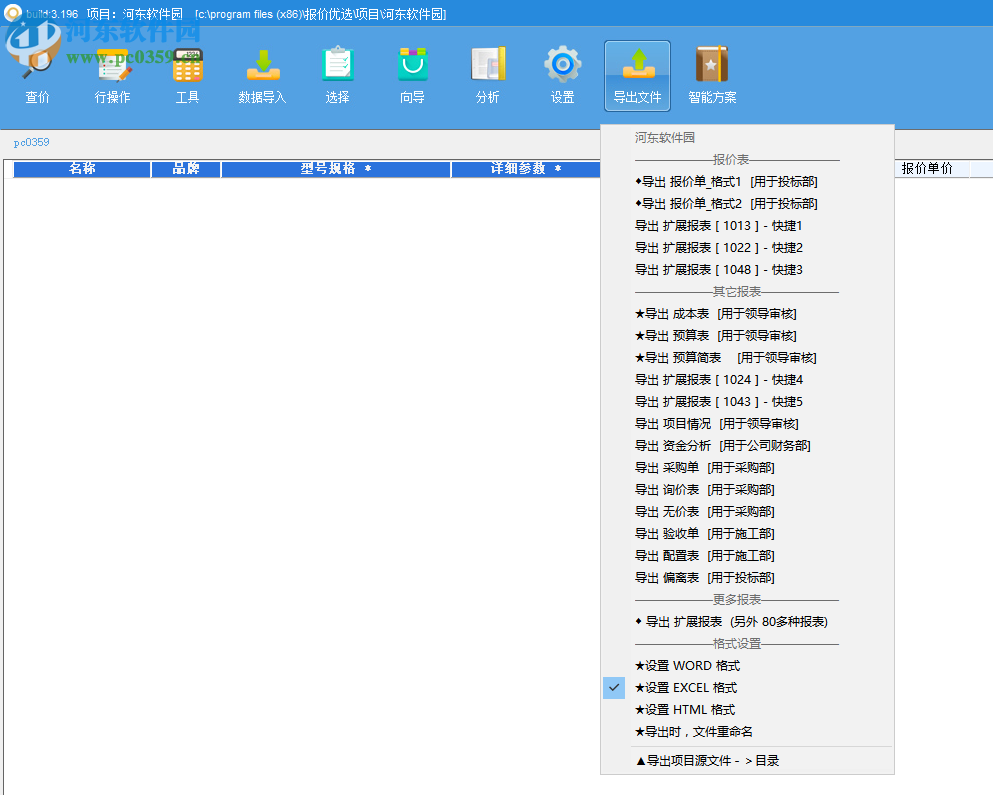
Task: Open the 行操作 row operations menu
Action: [x=112, y=76]
